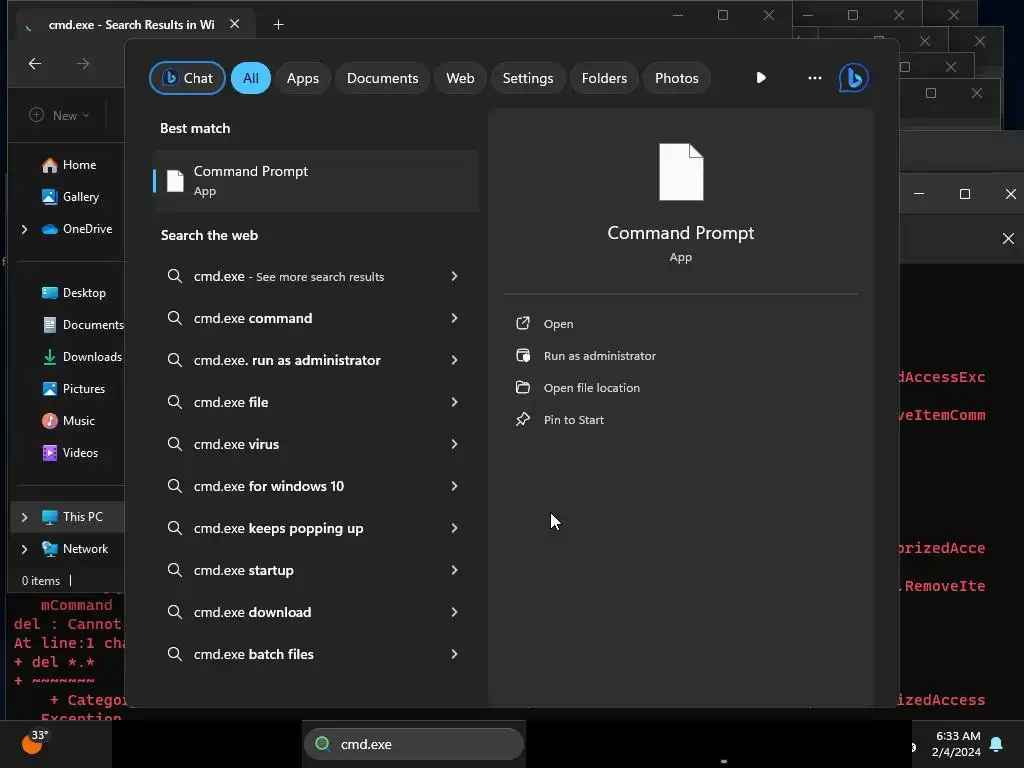Screen dimensions: 1024x768
Task: Click the Bing logo icon in search panel
Action: tap(854, 78)
